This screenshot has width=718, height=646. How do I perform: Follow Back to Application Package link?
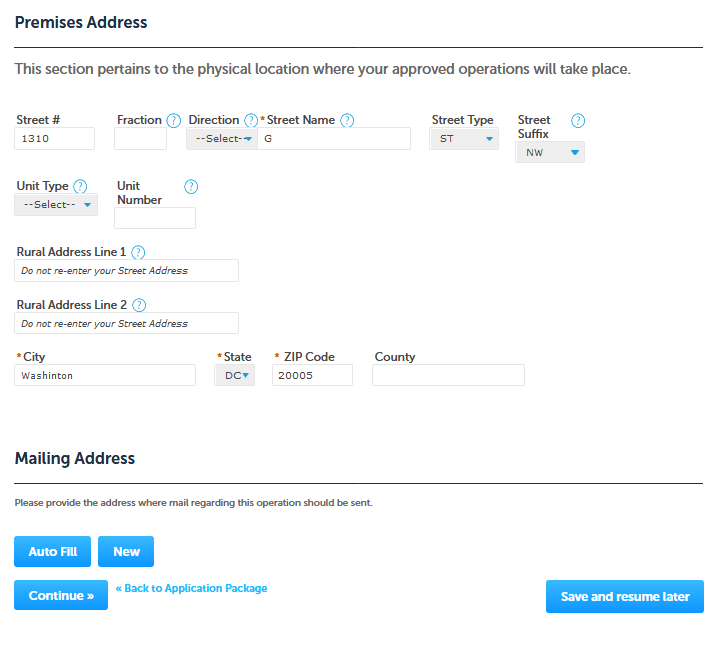191,588
